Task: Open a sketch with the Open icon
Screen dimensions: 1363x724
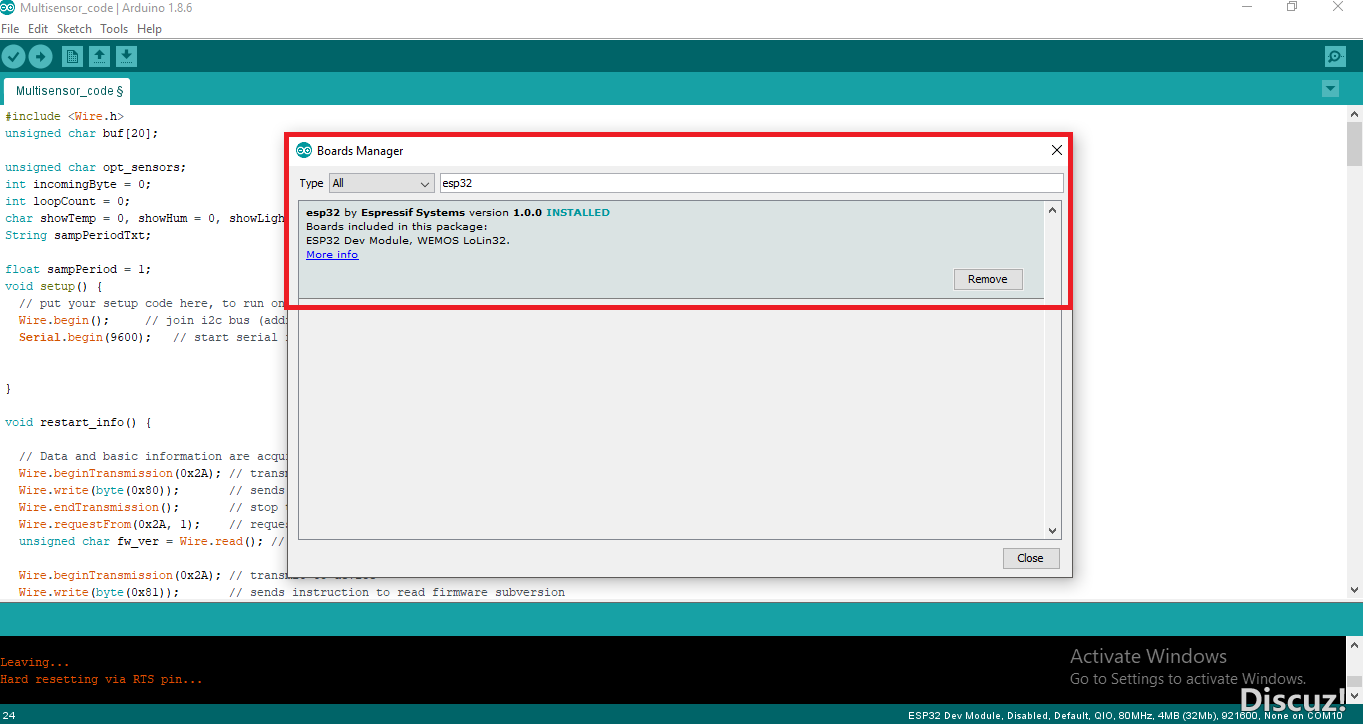Action: click(x=100, y=57)
